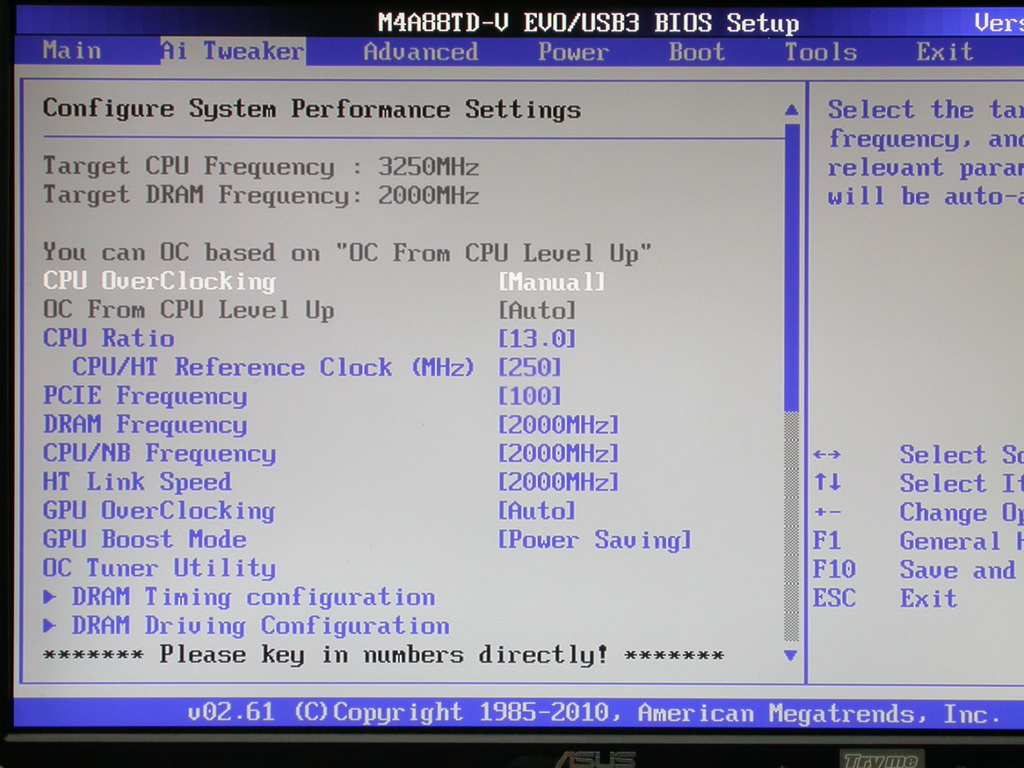
Task: Click the ESC key hint
Action: point(834,598)
